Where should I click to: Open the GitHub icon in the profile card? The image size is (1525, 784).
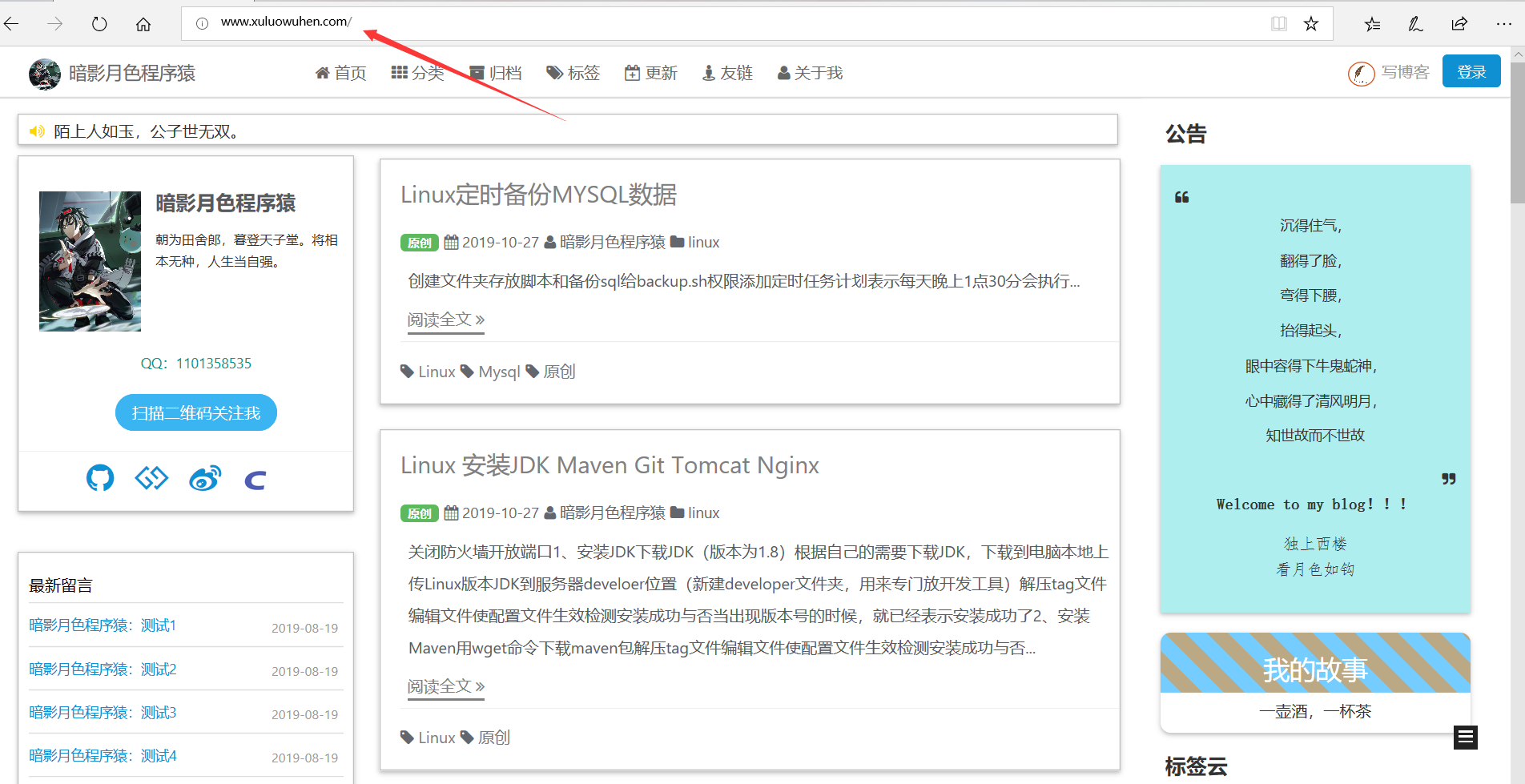pos(99,478)
